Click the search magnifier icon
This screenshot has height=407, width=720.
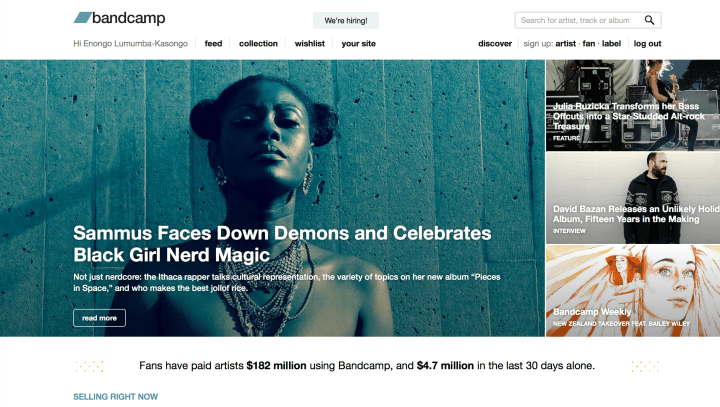649,20
